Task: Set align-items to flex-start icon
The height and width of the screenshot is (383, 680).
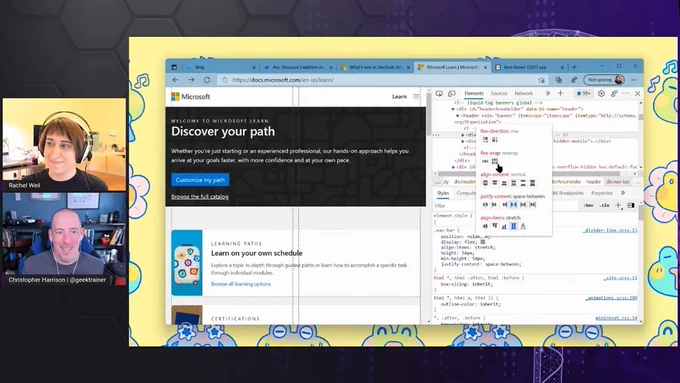Action: click(495, 226)
